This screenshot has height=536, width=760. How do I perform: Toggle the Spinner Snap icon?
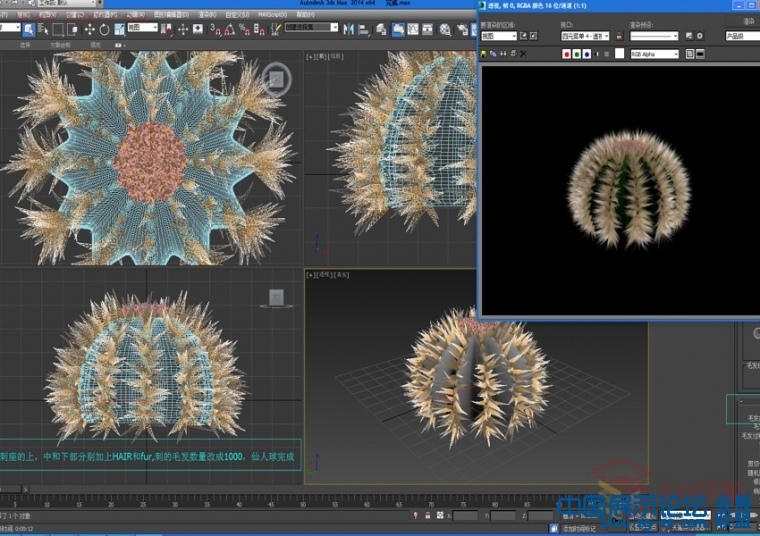coord(259,30)
